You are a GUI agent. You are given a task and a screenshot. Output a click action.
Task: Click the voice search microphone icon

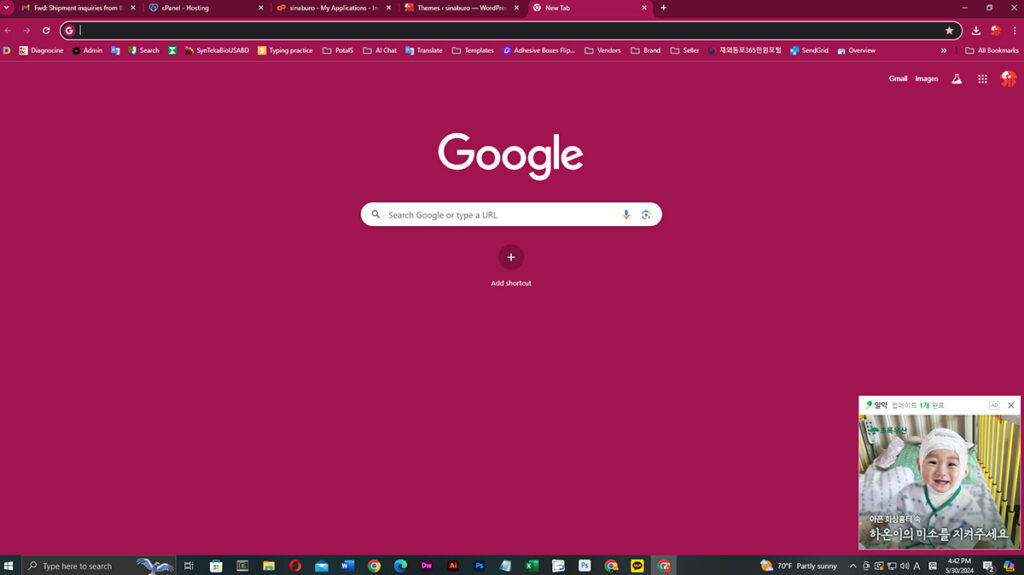626,215
